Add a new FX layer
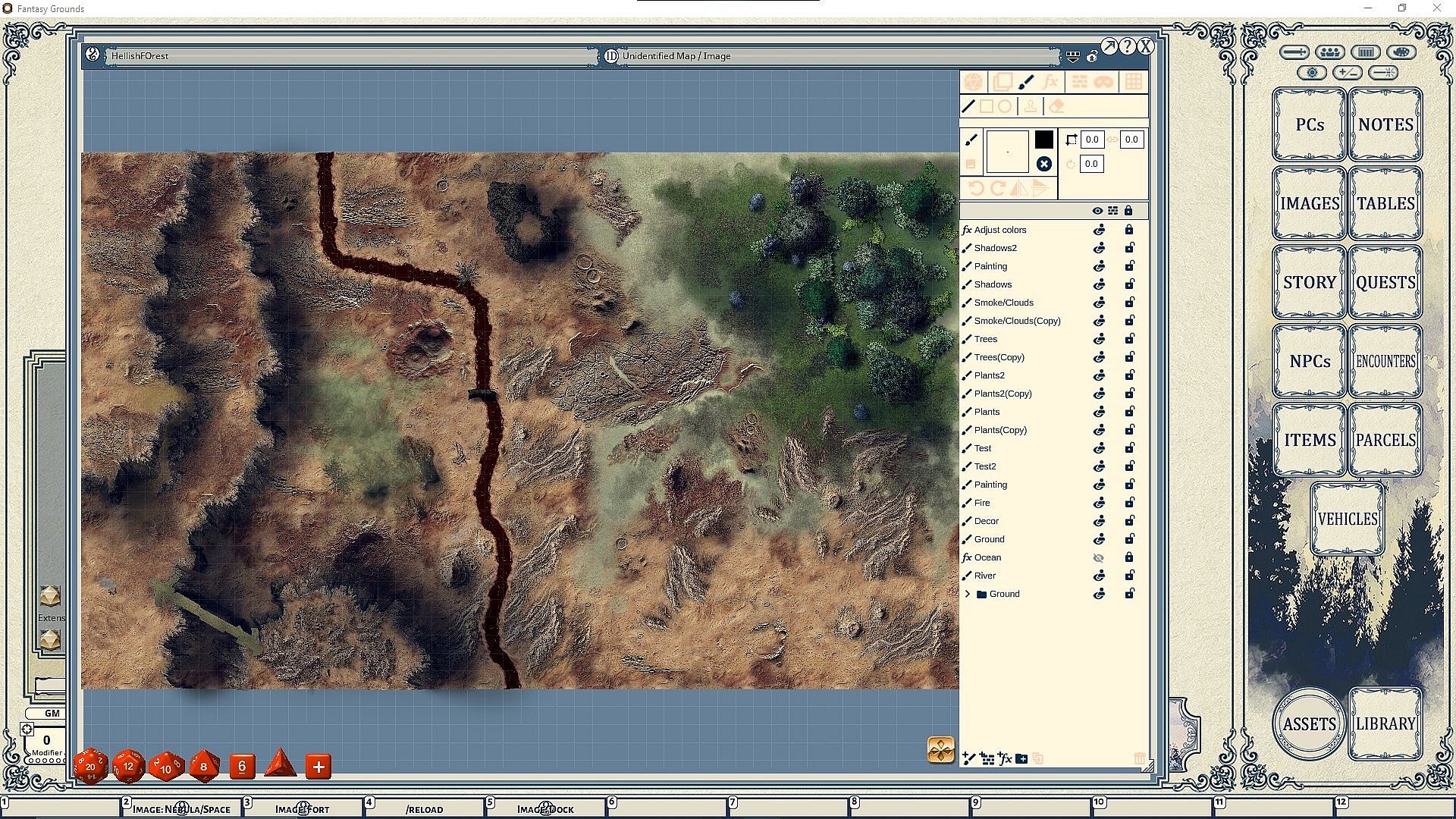Image resolution: width=1456 pixels, height=819 pixels. (x=1005, y=758)
